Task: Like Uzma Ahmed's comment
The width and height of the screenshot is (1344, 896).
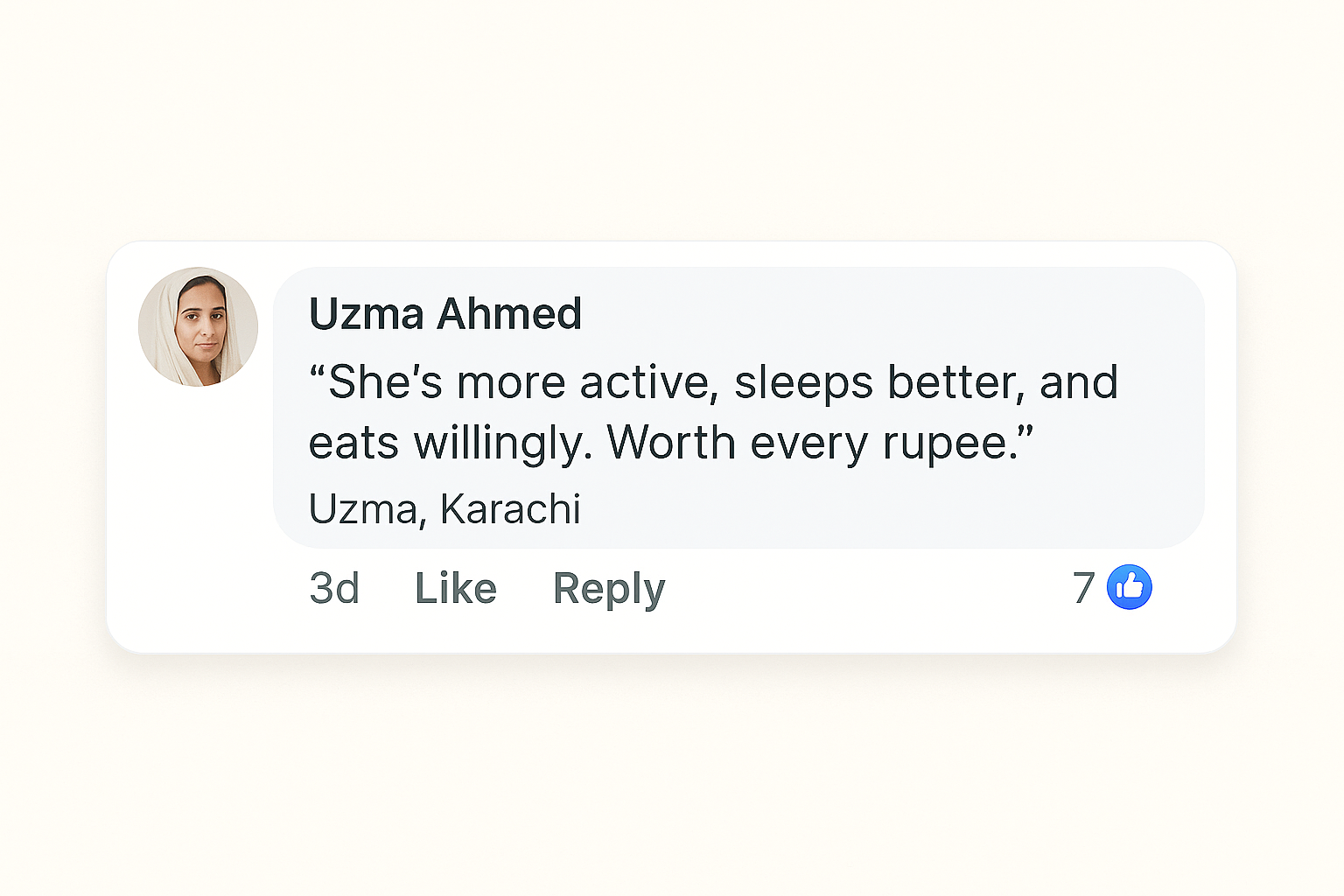Action: tap(455, 587)
